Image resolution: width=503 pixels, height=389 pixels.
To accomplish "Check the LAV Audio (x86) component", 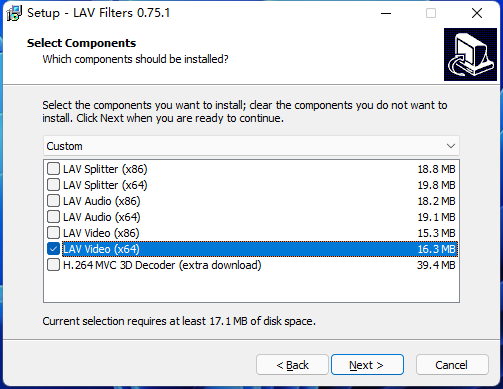I will (x=53, y=201).
